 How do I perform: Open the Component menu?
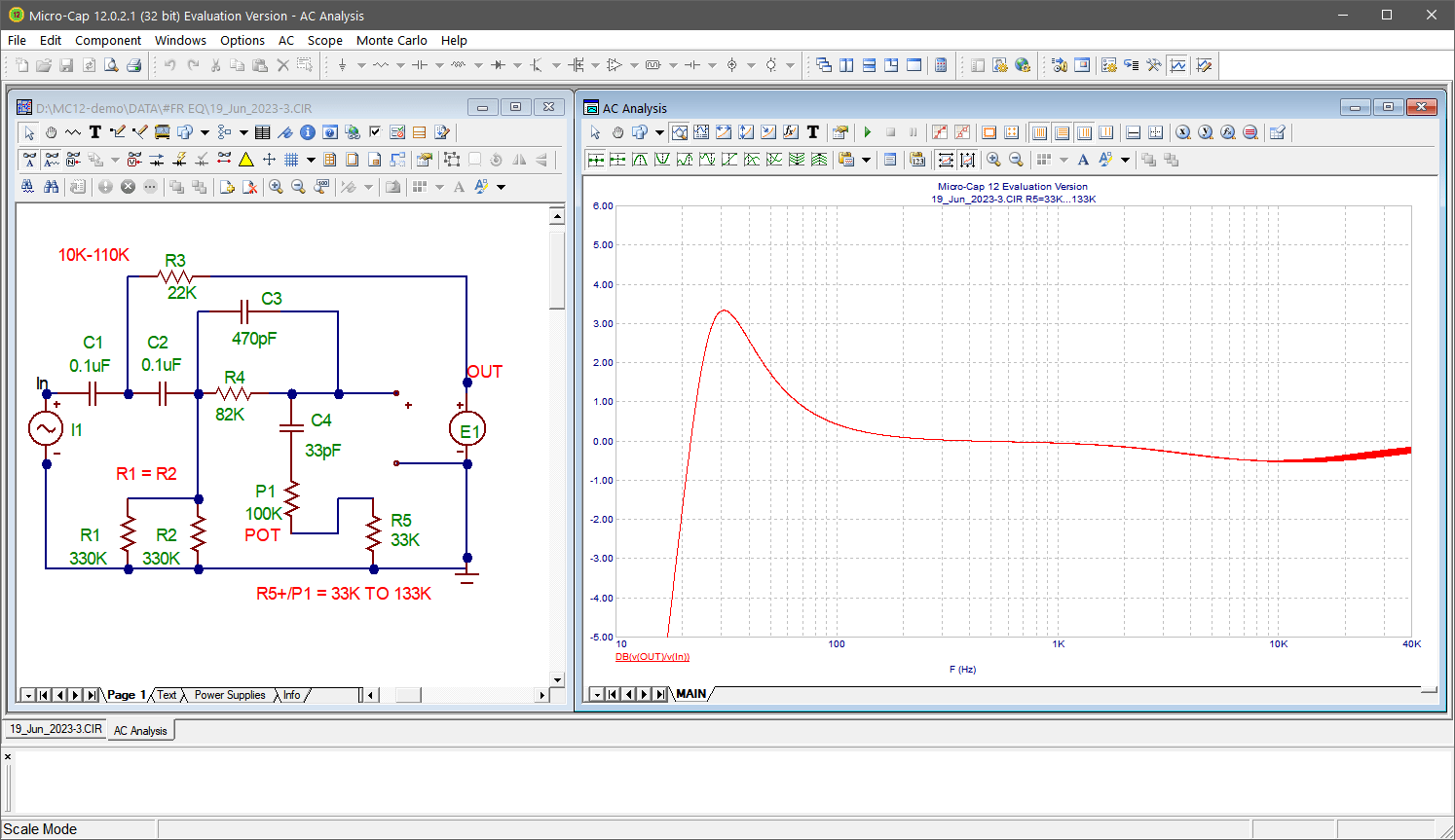108,40
